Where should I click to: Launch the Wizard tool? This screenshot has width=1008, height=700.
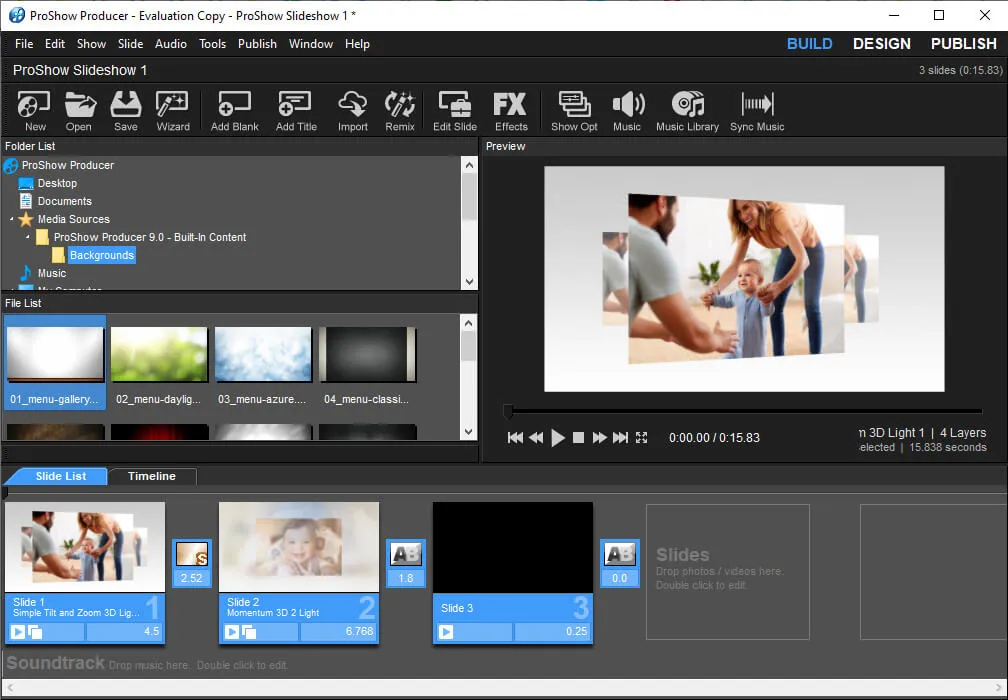coord(173,111)
